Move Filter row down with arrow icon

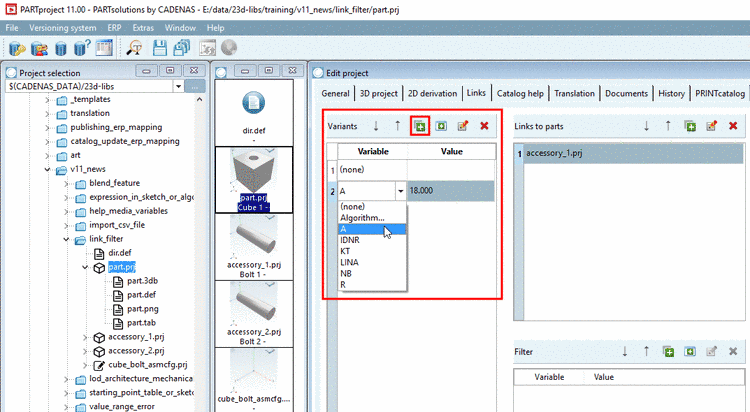[625, 351]
